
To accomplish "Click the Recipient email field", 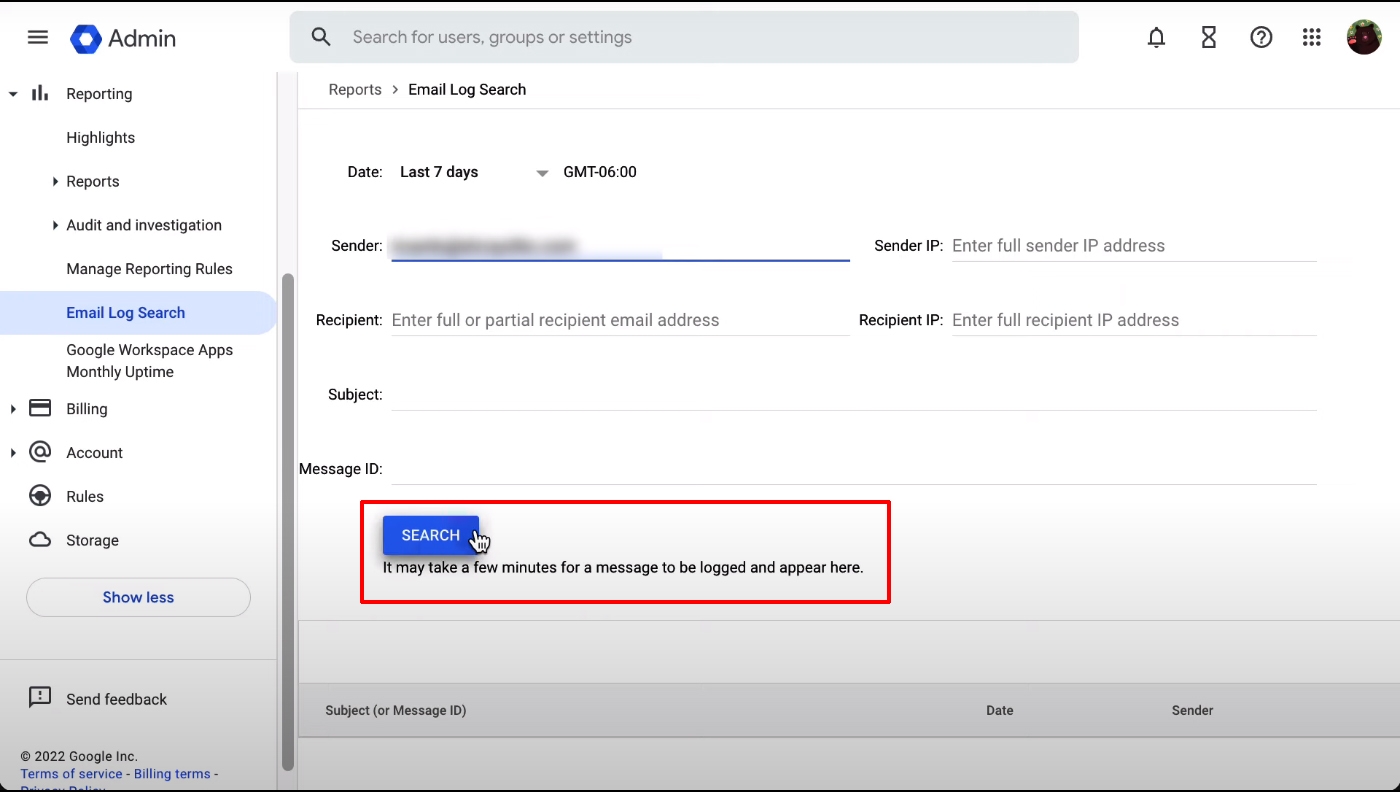I will pos(620,320).
